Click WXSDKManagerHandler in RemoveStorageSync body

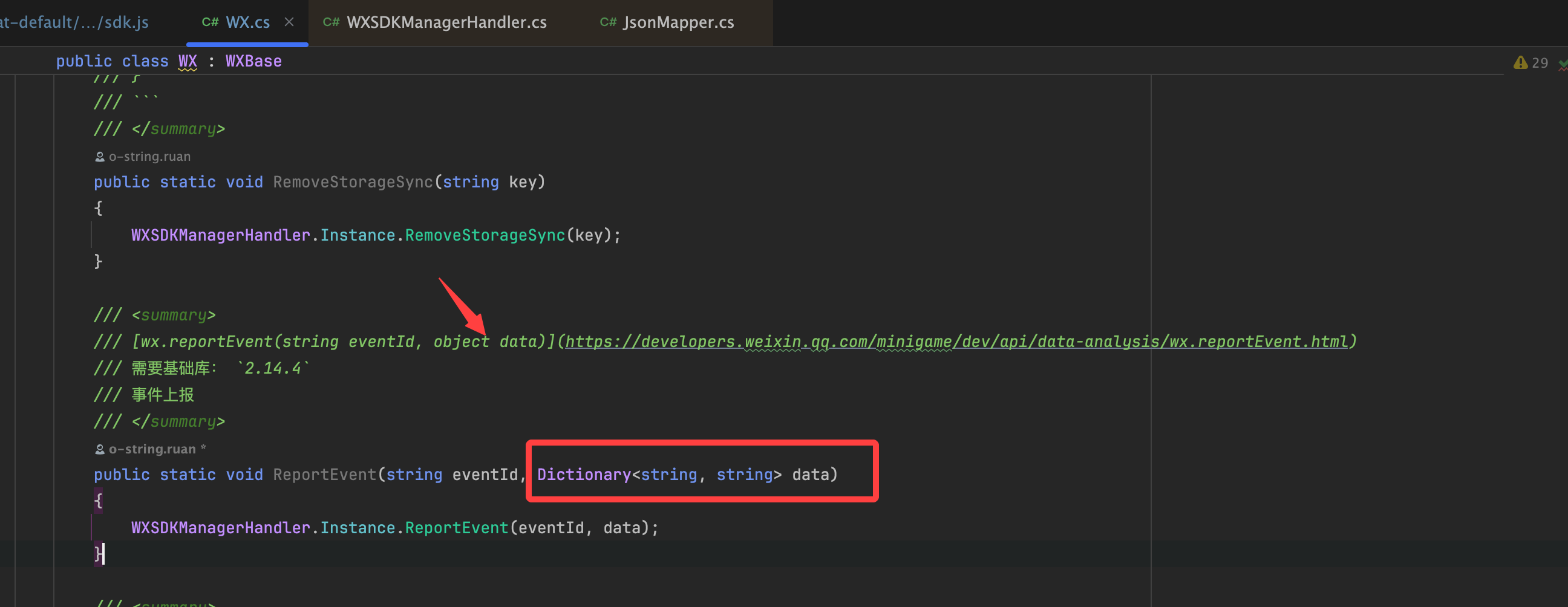coord(221,235)
